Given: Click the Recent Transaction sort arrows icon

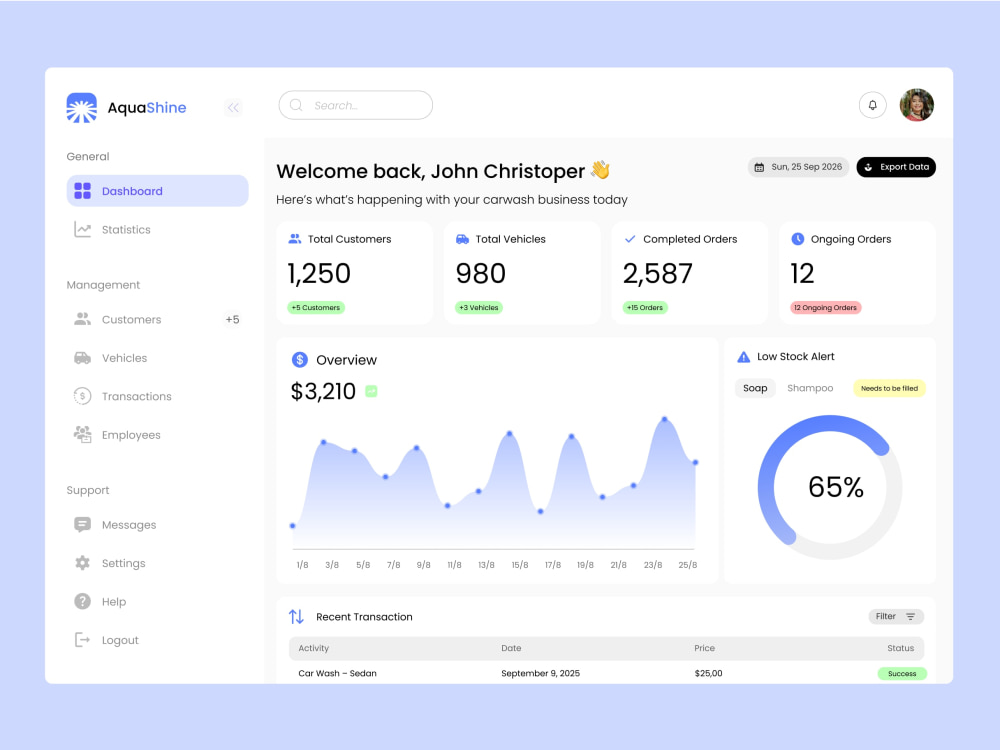Looking at the screenshot, I should coord(296,617).
